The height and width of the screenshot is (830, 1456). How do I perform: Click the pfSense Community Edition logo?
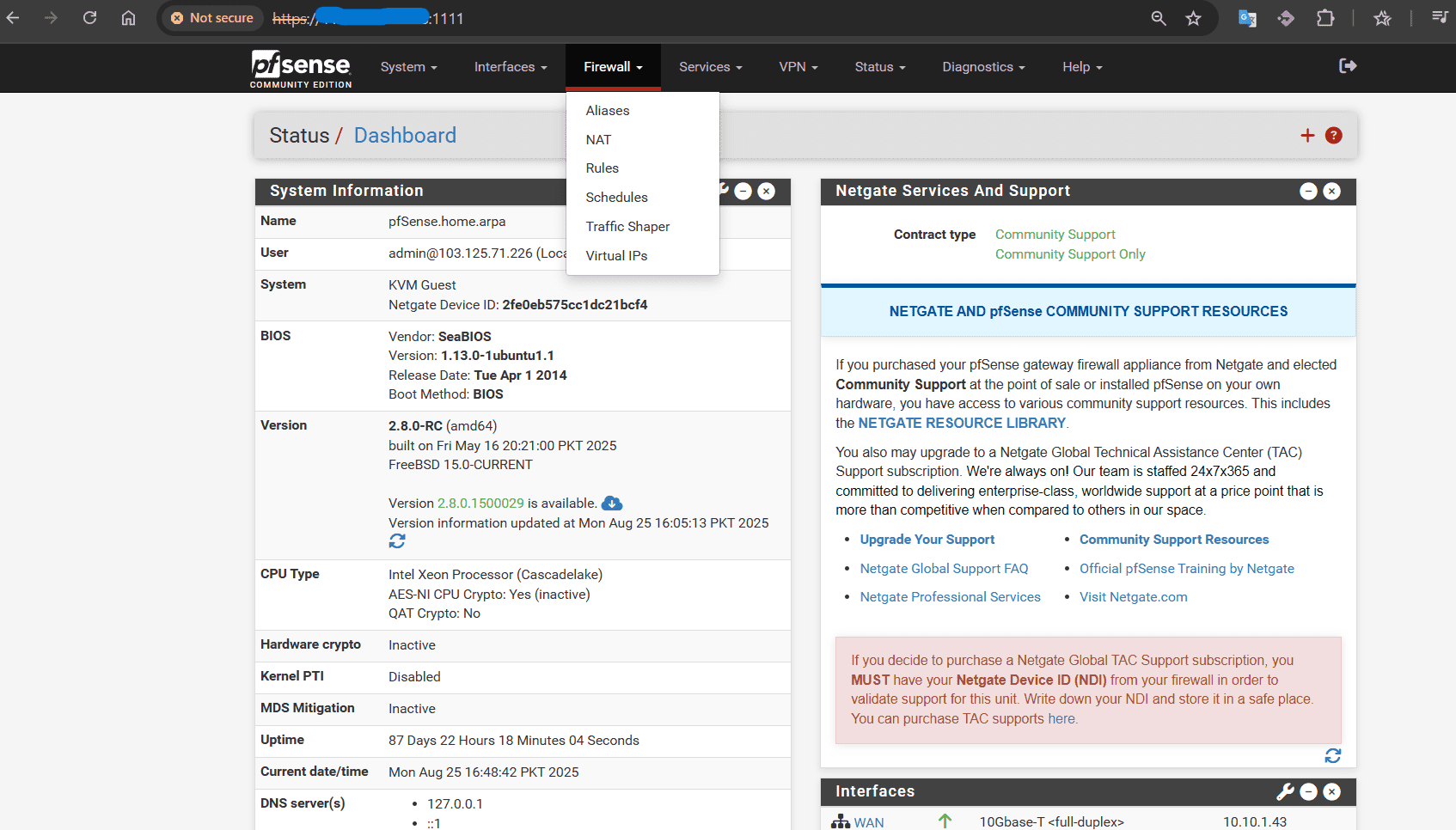(x=301, y=68)
